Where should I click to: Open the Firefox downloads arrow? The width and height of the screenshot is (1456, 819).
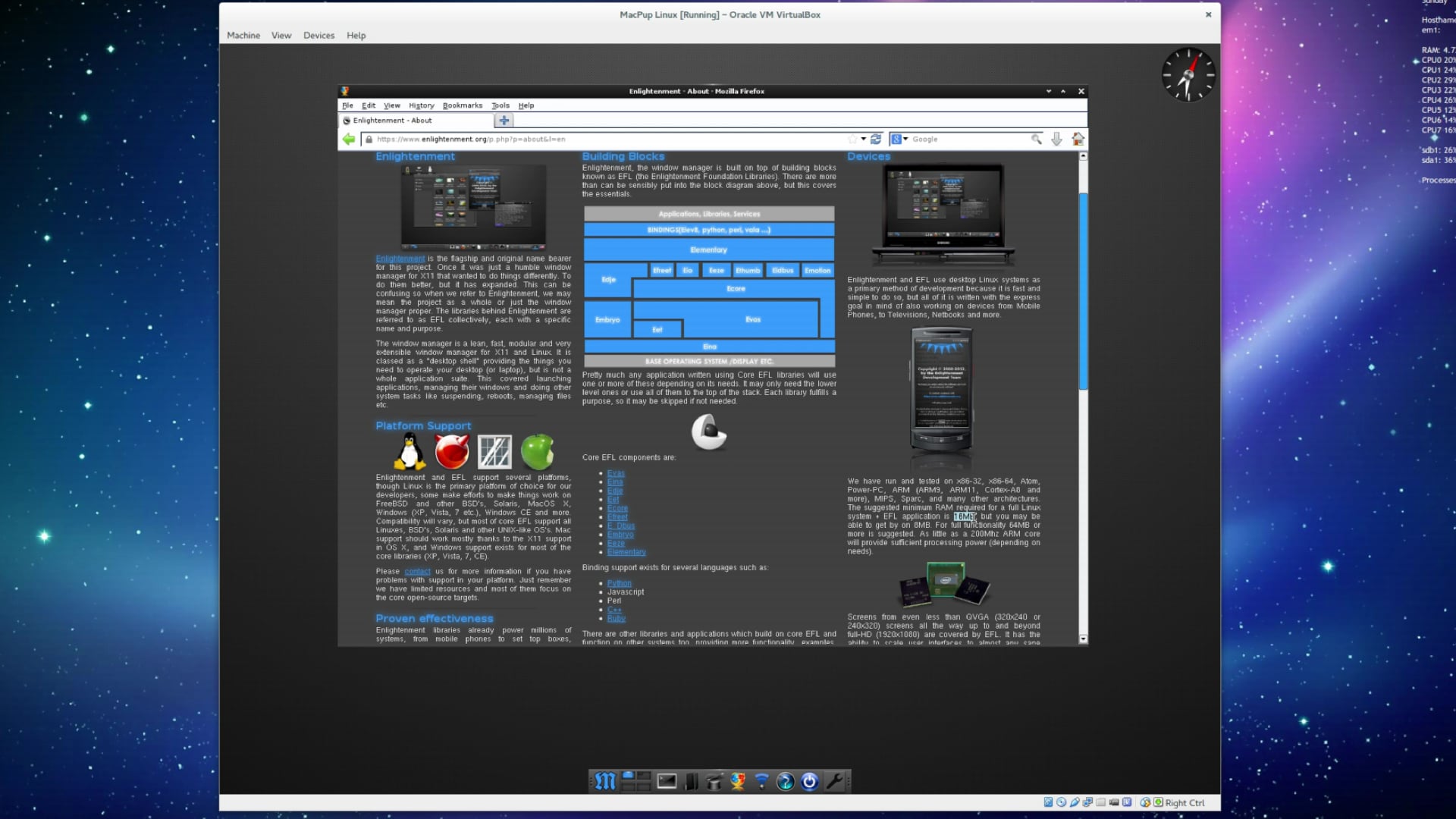coord(1056,140)
